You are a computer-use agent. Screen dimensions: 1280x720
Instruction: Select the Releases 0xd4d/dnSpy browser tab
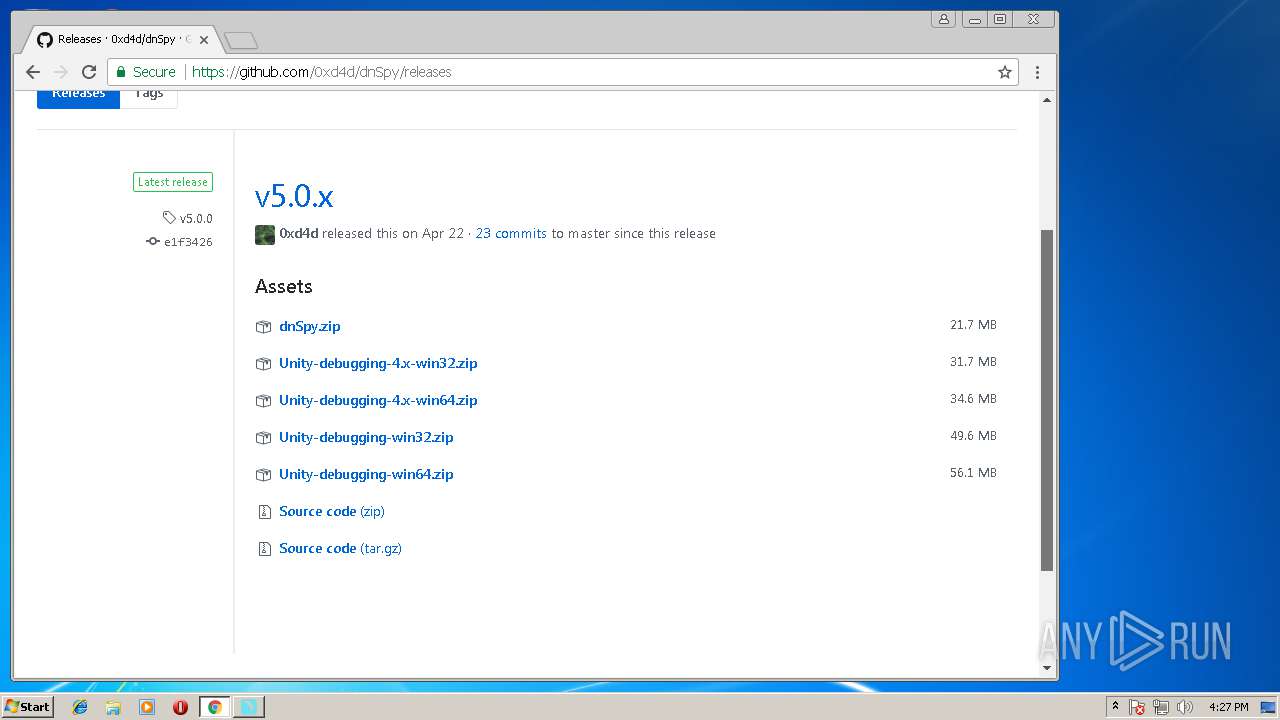pyautogui.click(x=118, y=39)
